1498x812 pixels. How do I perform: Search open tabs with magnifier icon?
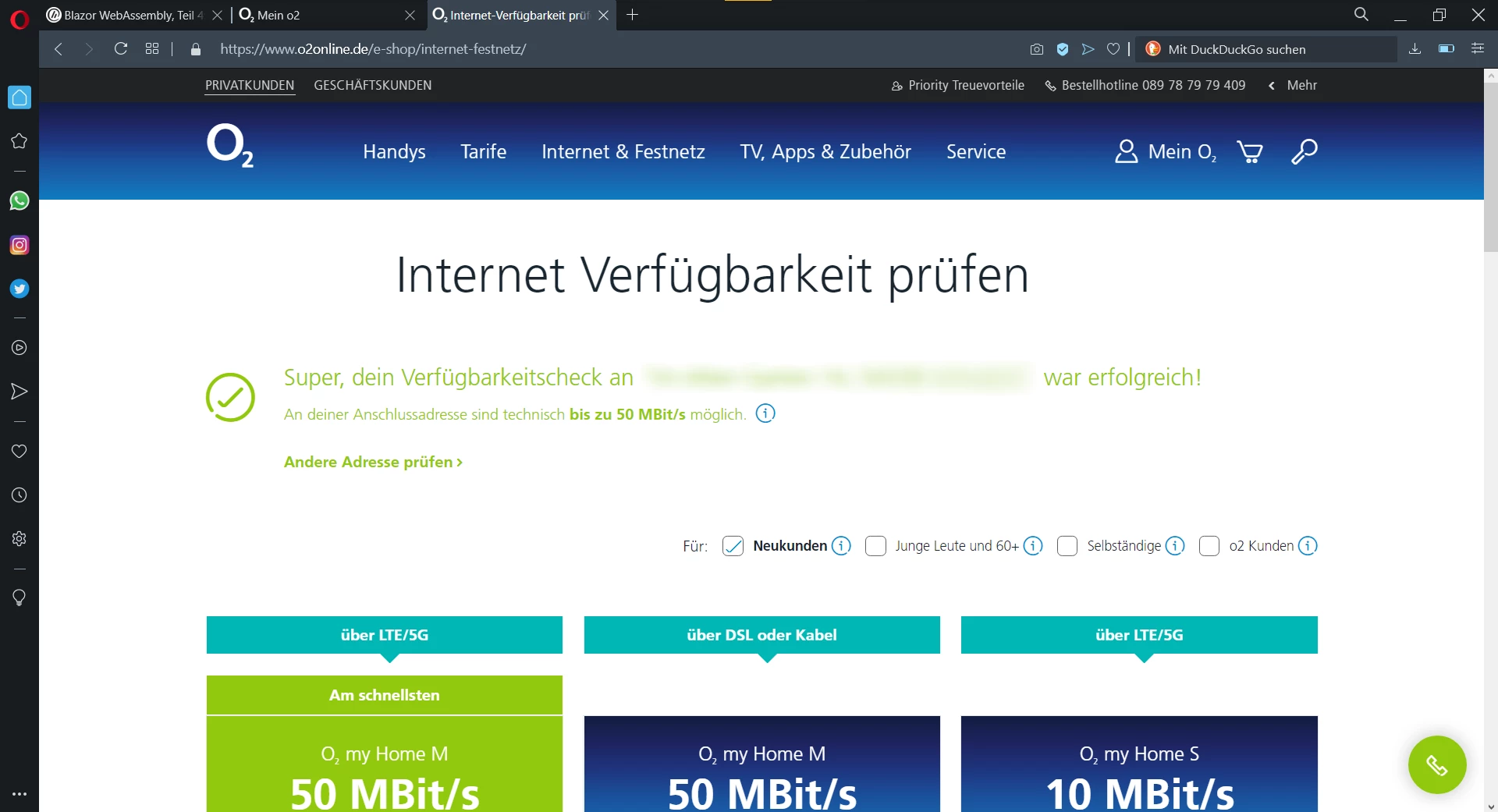point(1361,15)
